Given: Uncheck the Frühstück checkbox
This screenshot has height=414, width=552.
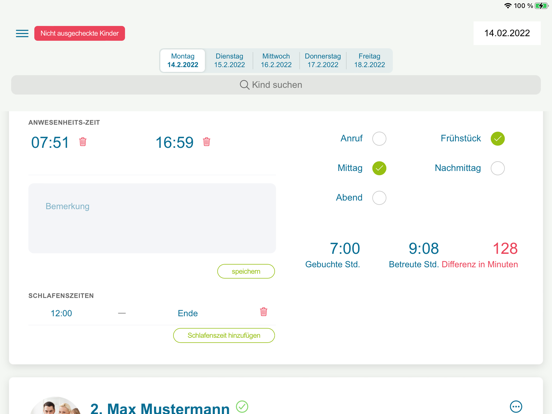Looking at the screenshot, I should click(x=497, y=139).
